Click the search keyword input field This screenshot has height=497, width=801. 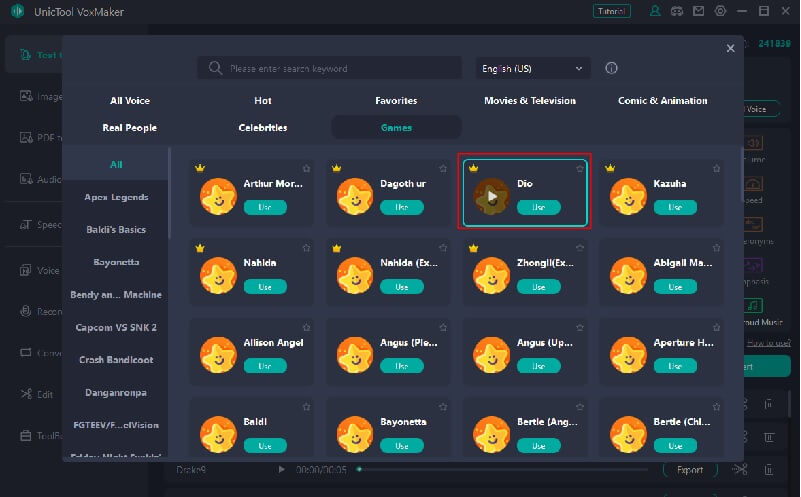[329, 68]
